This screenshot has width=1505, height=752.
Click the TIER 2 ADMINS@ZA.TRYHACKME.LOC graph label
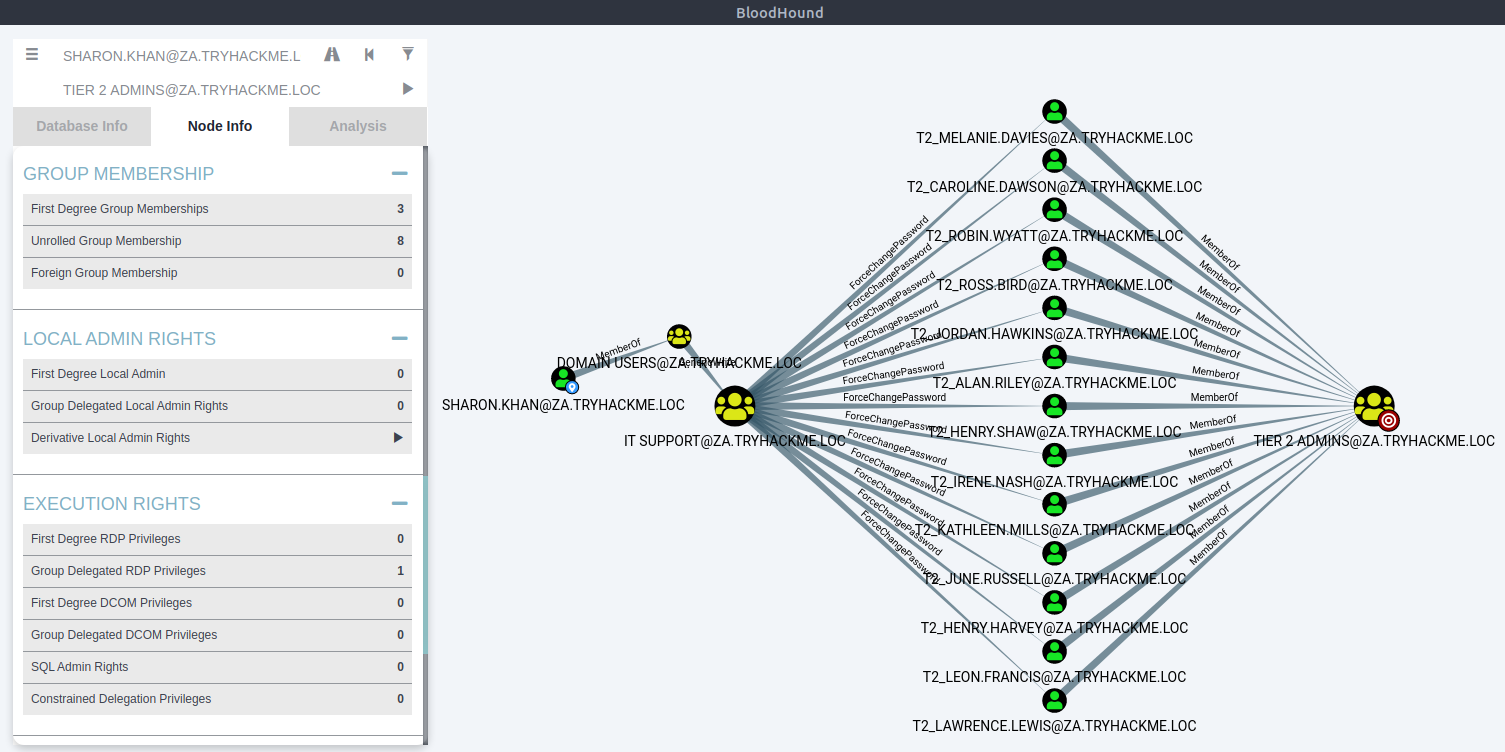(1374, 441)
